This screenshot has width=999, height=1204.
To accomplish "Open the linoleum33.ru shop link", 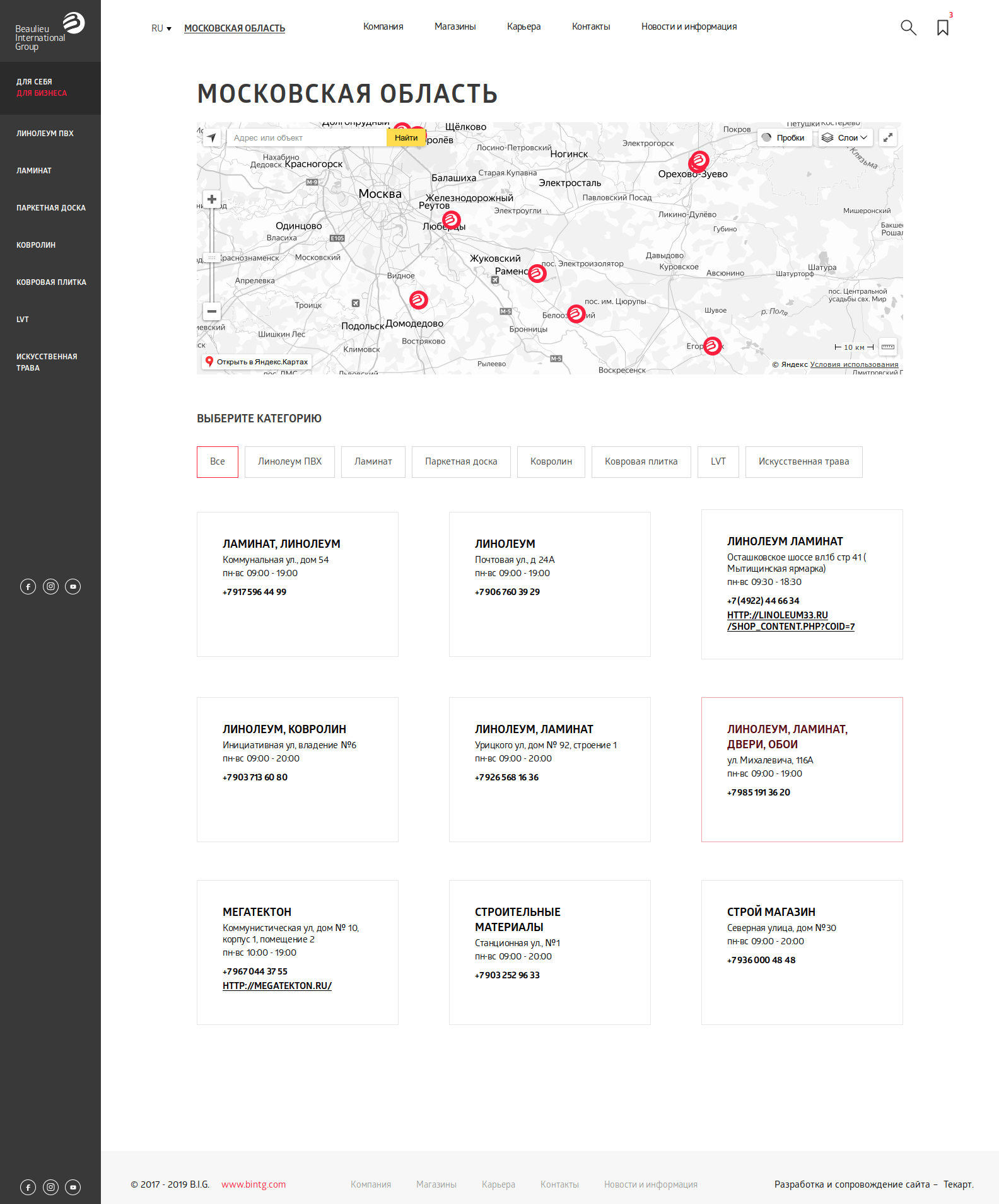I will click(x=791, y=621).
